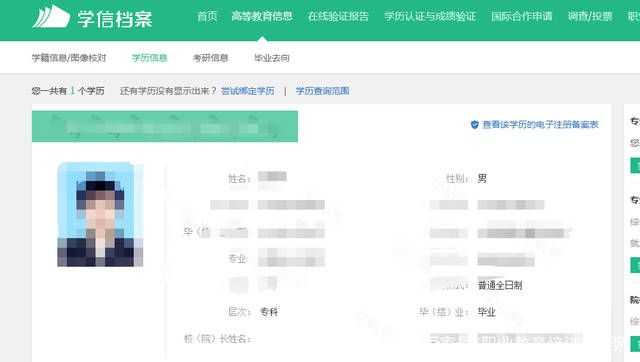Open 在线验证报告 in the top navigation
This screenshot has height=362, width=640.
(338, 16)
